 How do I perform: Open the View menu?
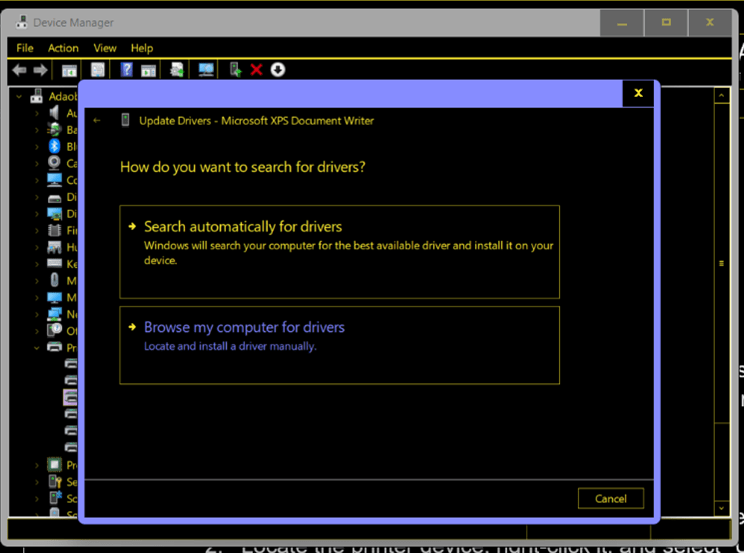click(105, 48)
